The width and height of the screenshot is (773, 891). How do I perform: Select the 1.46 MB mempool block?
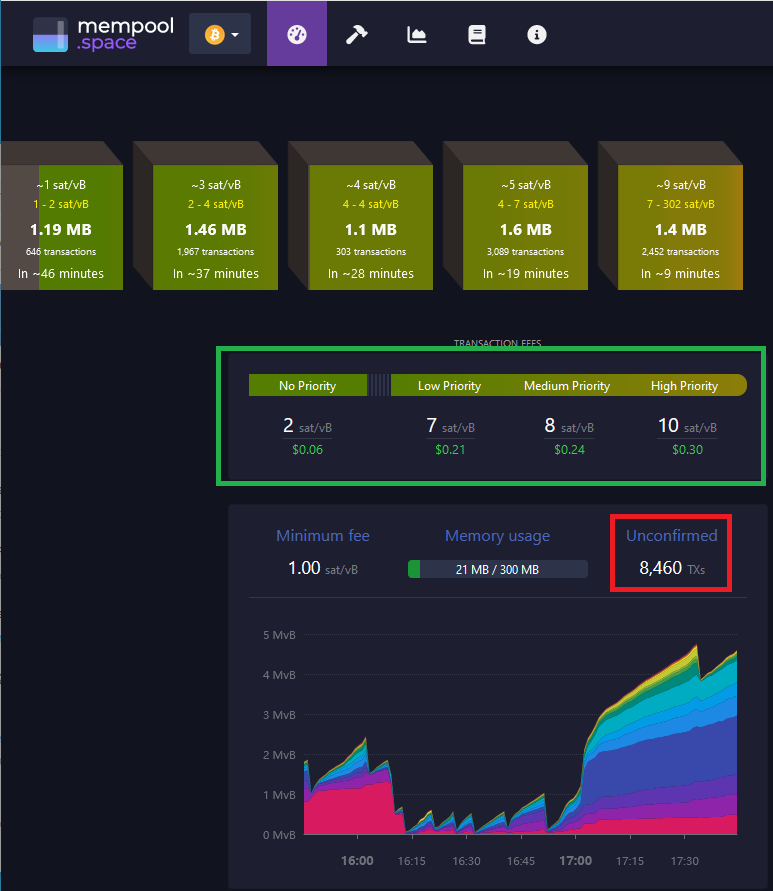(215, 227)
